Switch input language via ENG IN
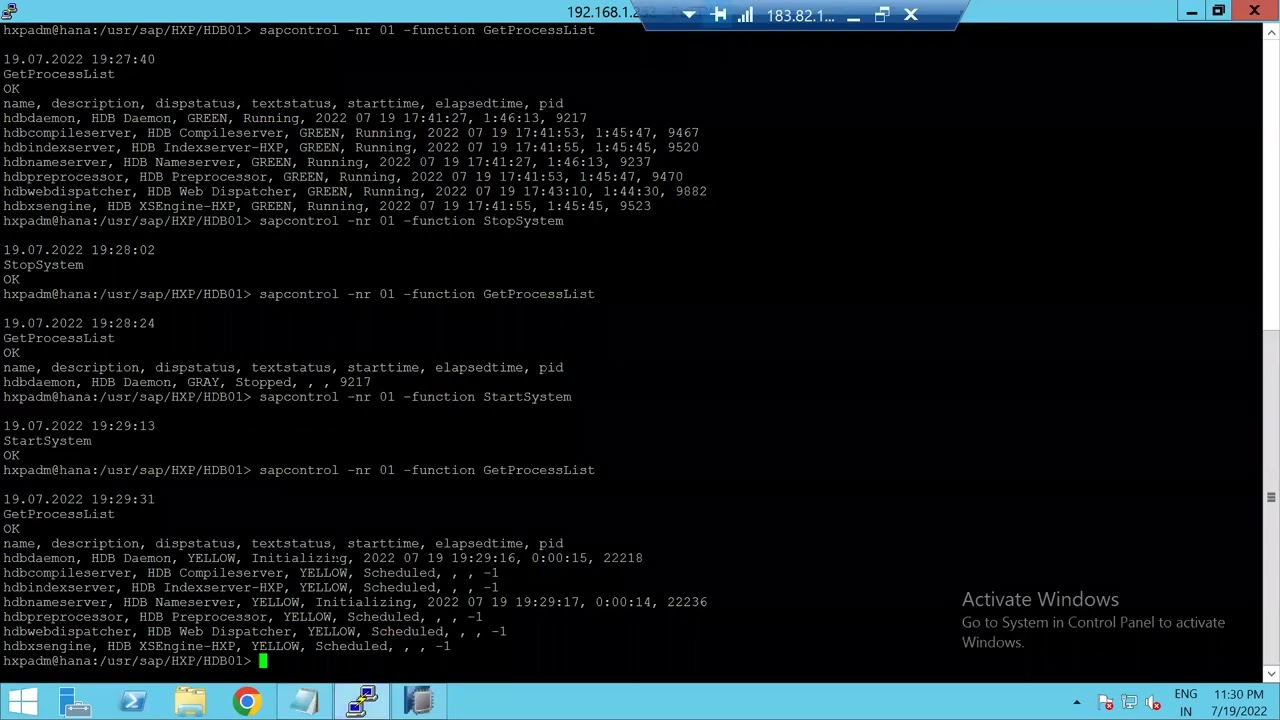 pyautogui.click(x=1186, y=702)
